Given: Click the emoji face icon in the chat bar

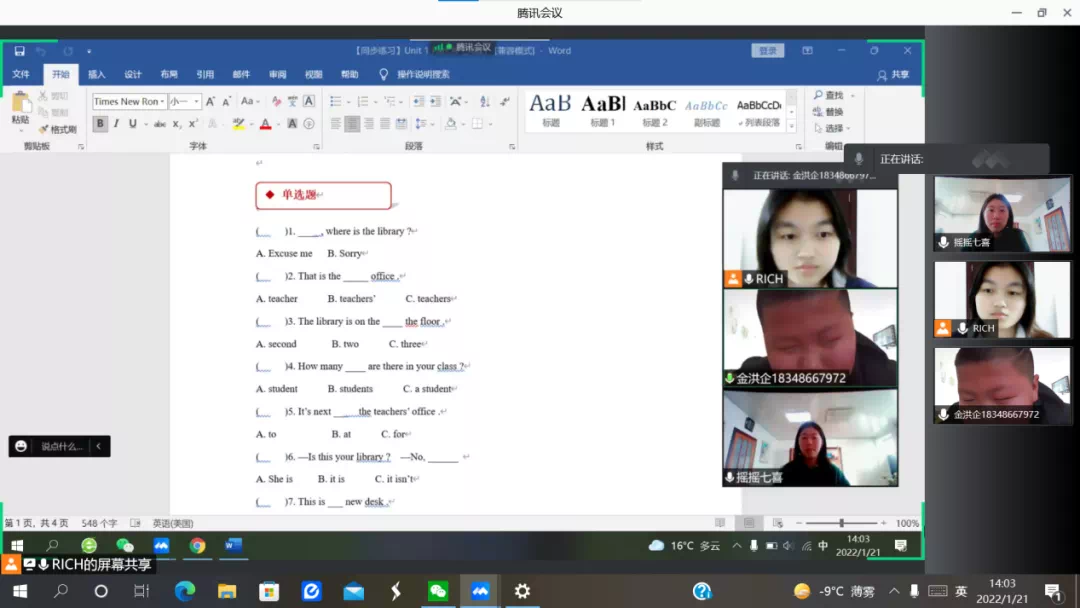Looking at the screenshot, I should [21, 446].
